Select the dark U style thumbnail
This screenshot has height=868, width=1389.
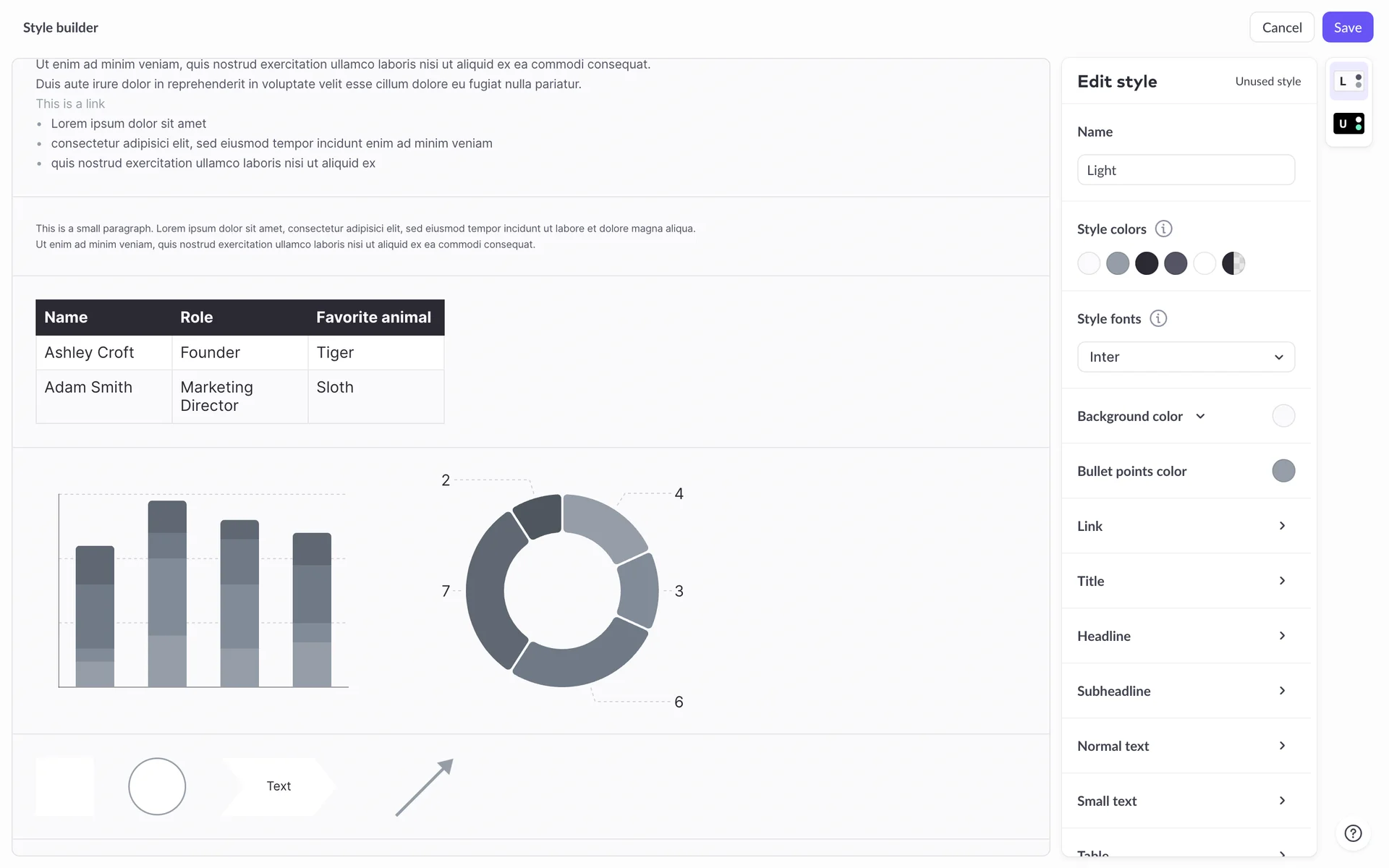(x=1349, y=124)
